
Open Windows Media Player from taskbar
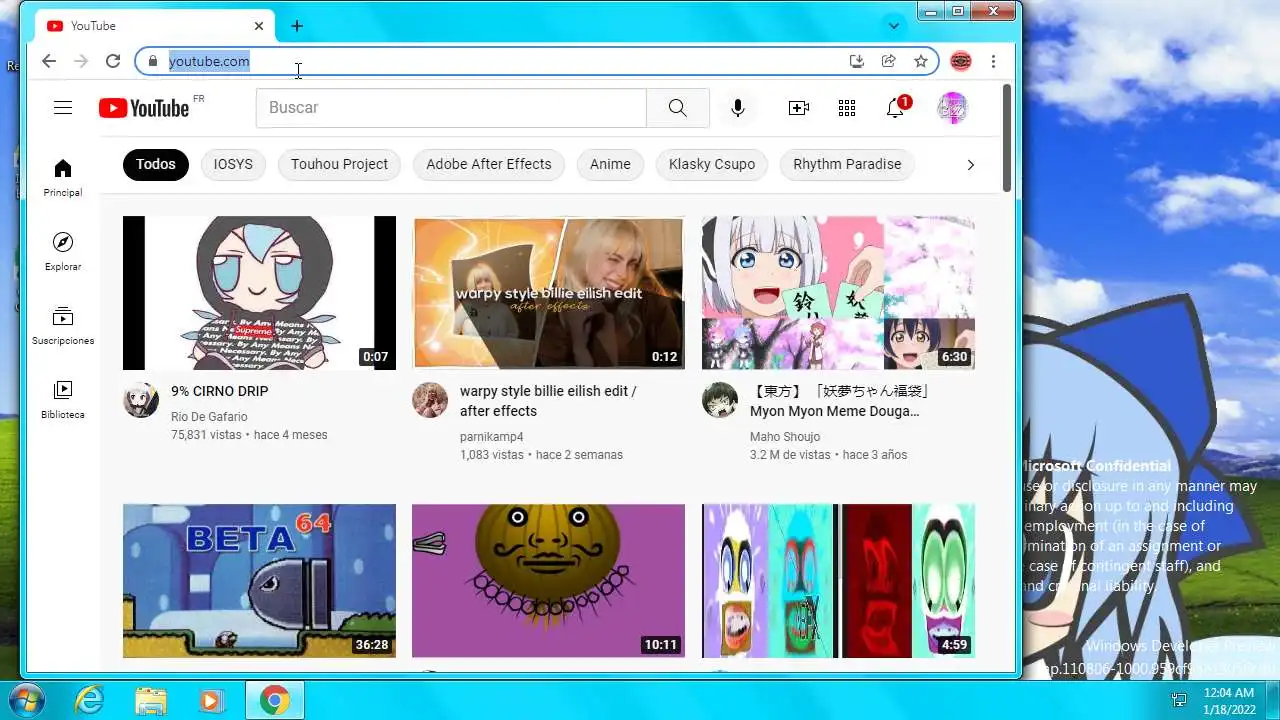click(x=211, y=700)
